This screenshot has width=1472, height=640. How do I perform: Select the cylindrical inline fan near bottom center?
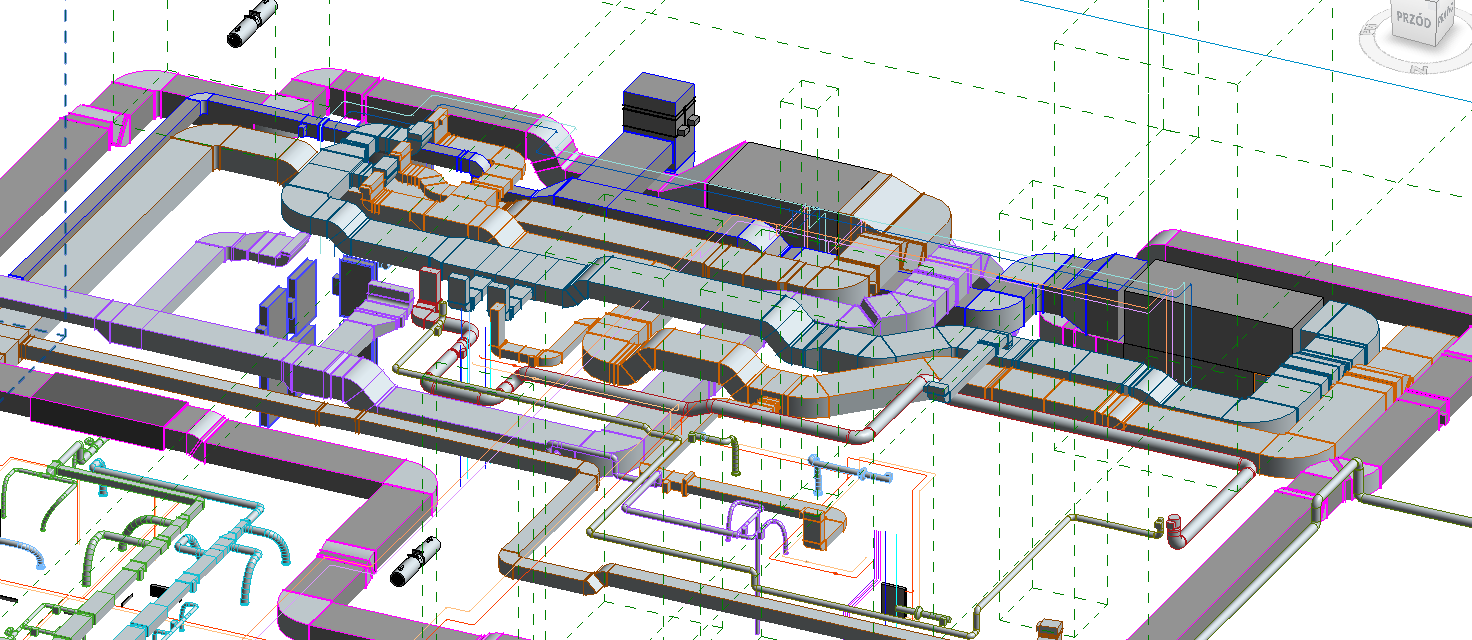[416, 561]
